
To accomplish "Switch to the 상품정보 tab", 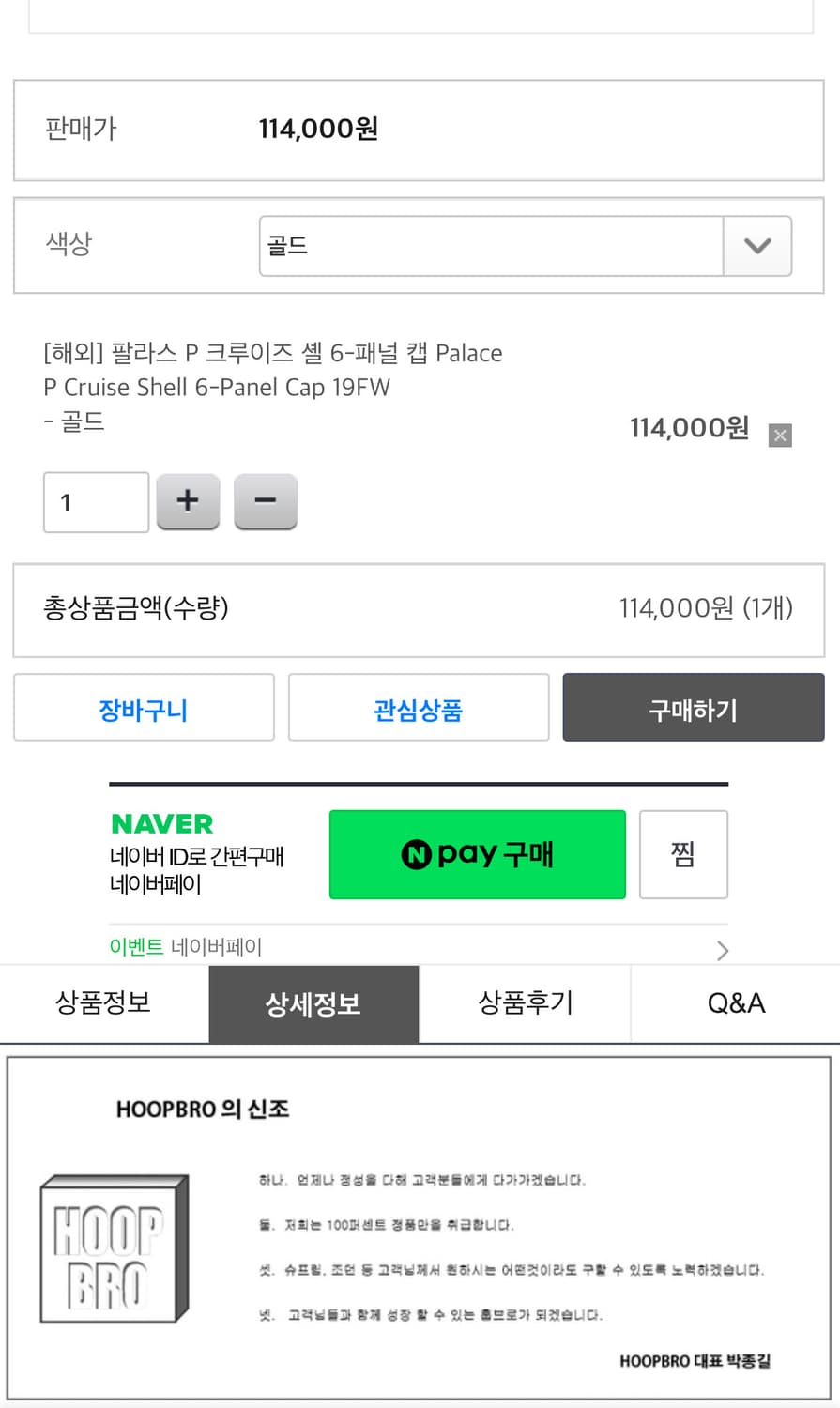I will coord(103,1003).
